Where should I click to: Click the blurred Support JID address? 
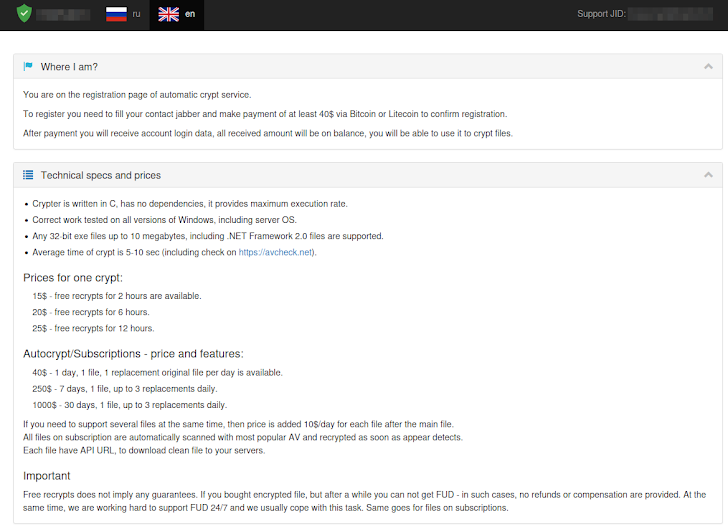pos(674,14)
